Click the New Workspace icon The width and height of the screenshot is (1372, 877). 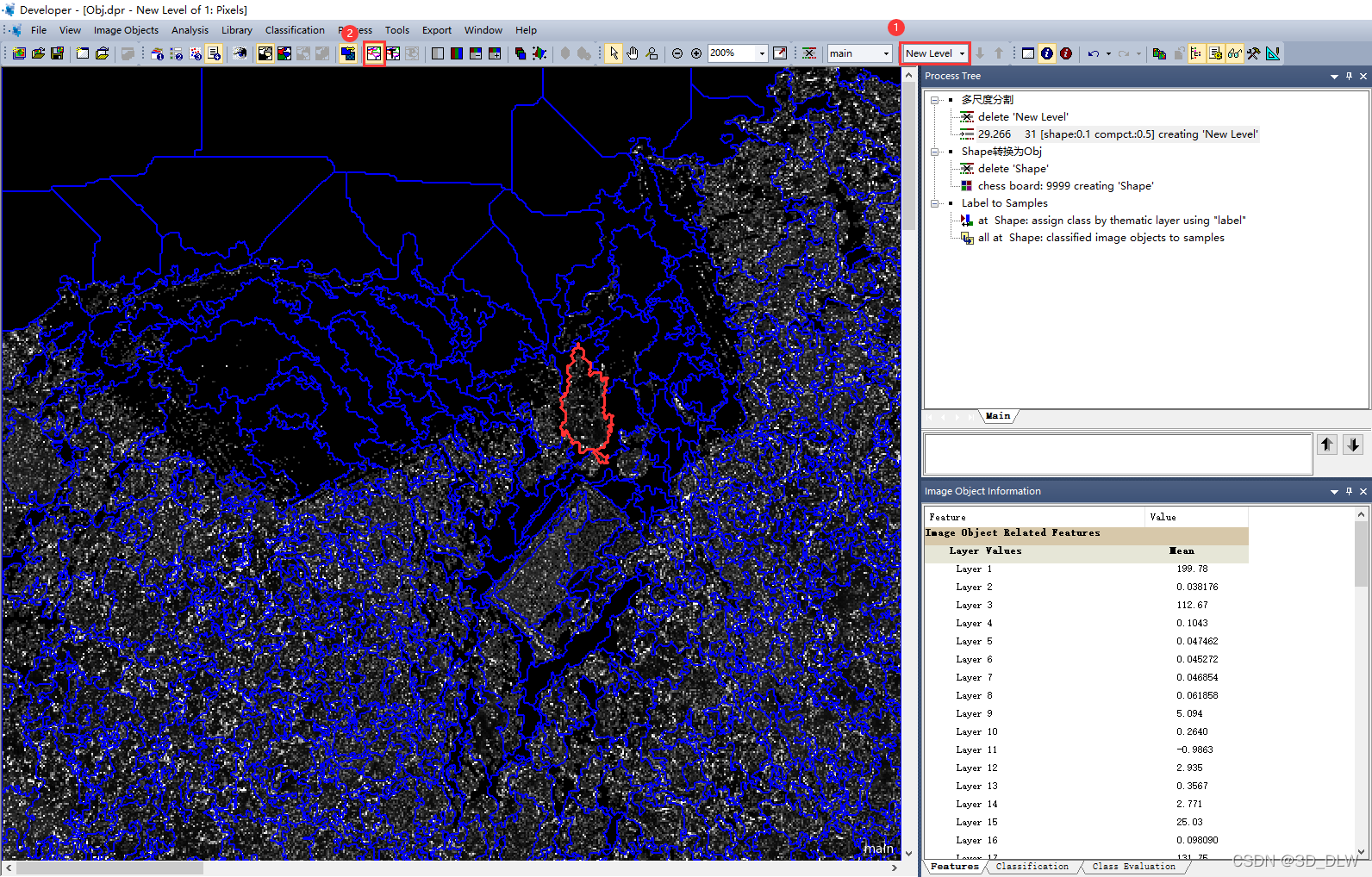click(83, 53)
